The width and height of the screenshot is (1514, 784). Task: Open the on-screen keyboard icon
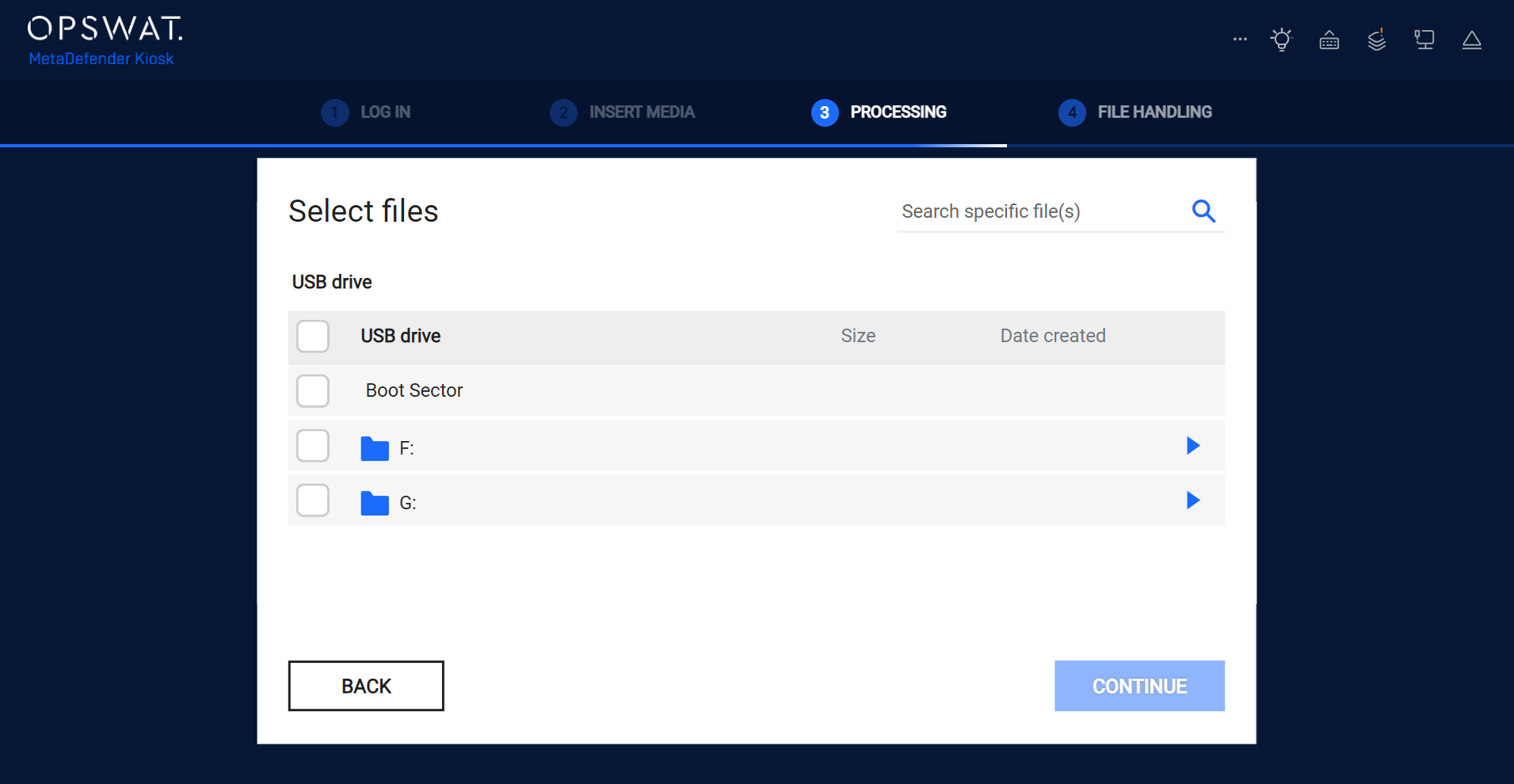[x=1329, y=40]
